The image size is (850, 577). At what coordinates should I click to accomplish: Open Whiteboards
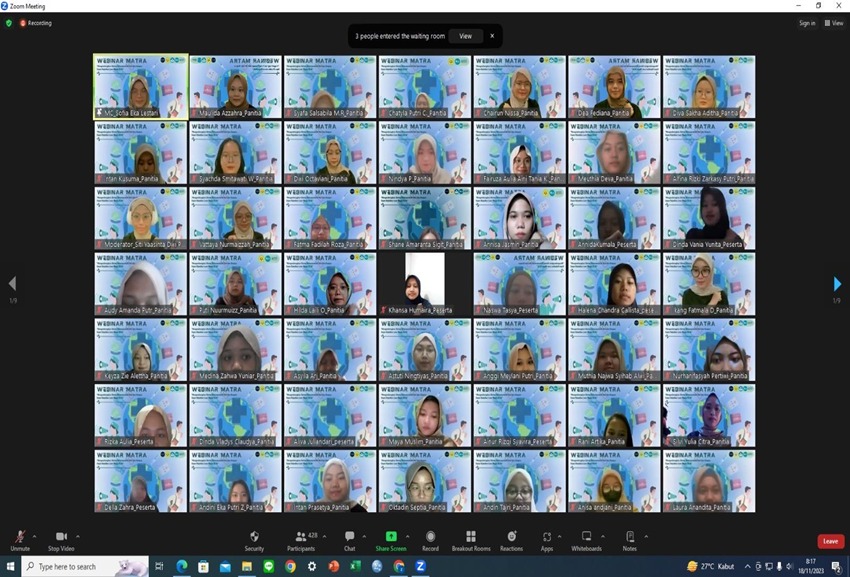point(586,539)
